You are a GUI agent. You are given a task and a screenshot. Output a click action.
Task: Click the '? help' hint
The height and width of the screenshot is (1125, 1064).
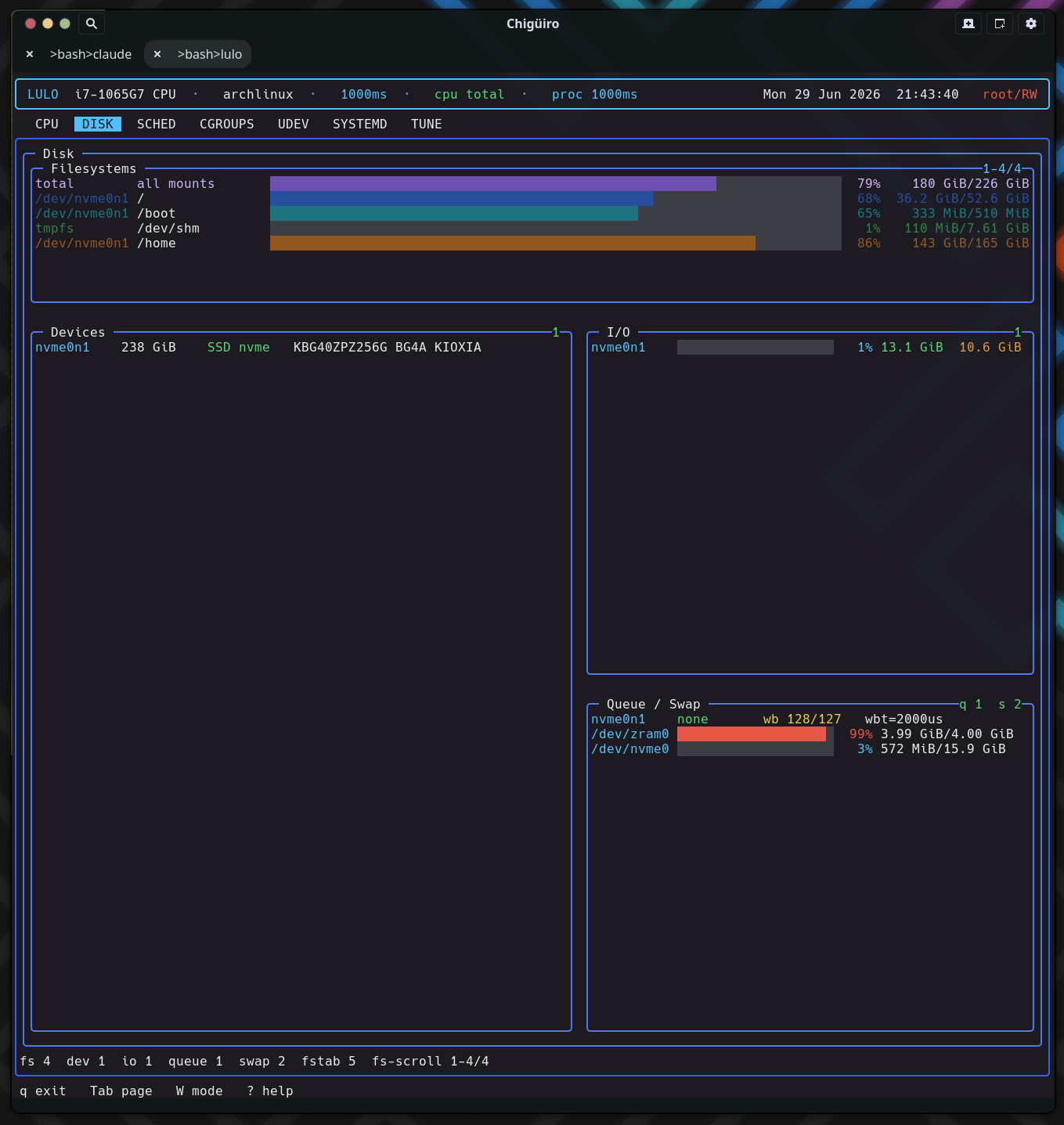click(x=270, y=1091)
